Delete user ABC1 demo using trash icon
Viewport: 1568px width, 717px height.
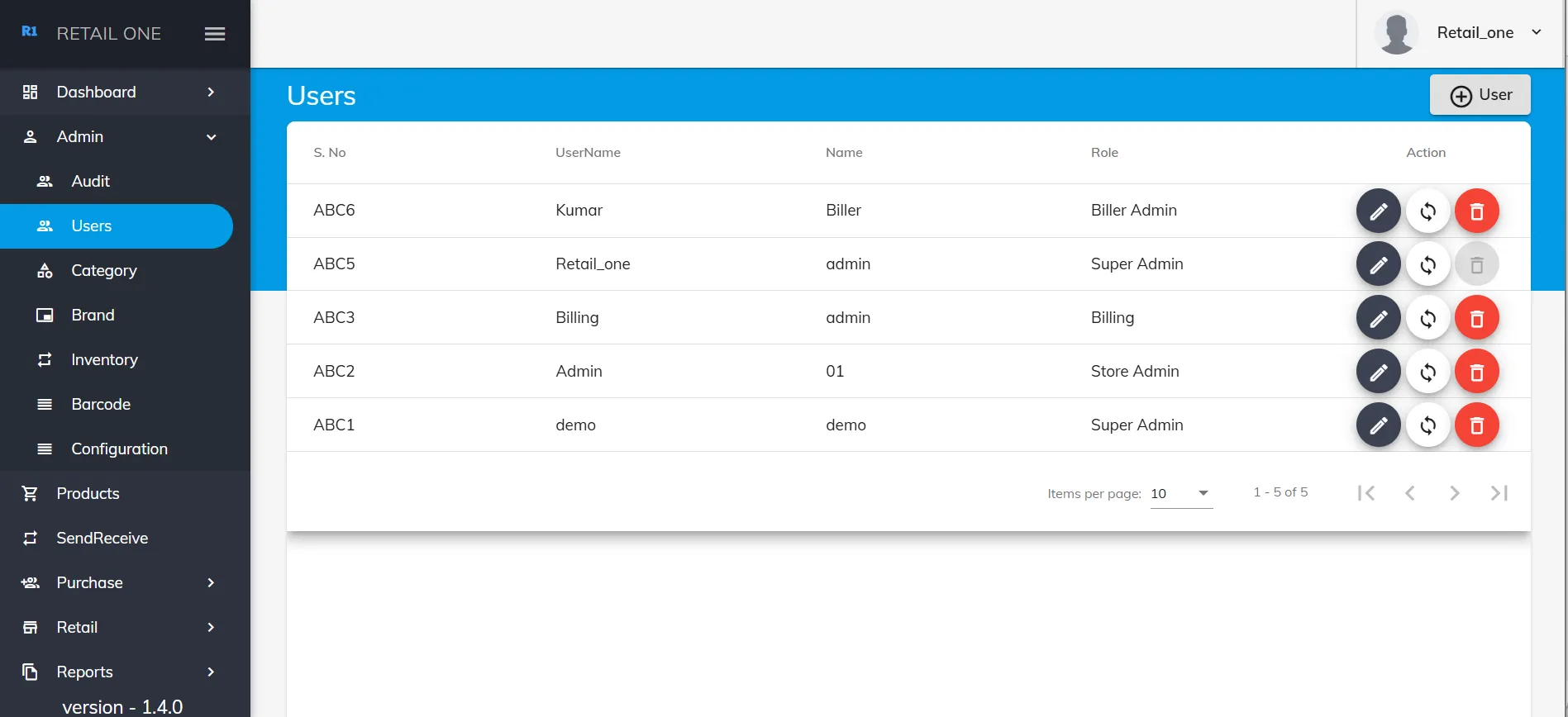click(x=1476, y=425)
